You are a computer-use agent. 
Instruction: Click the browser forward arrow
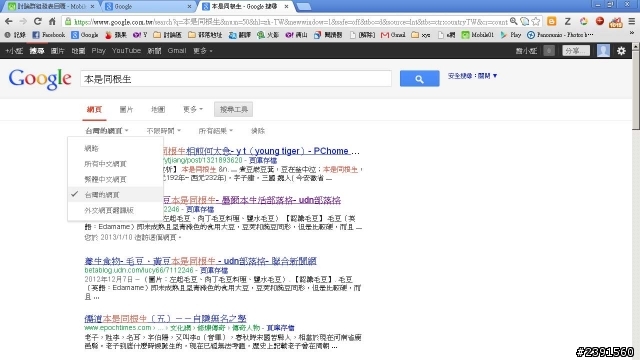coord(23,21)
